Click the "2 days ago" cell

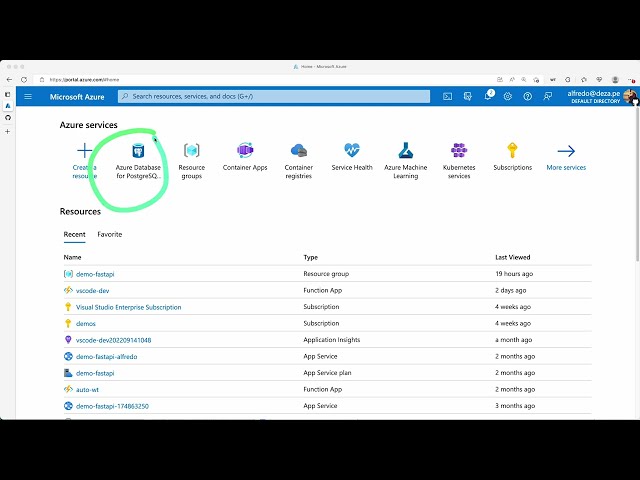[x=511, y=290]
